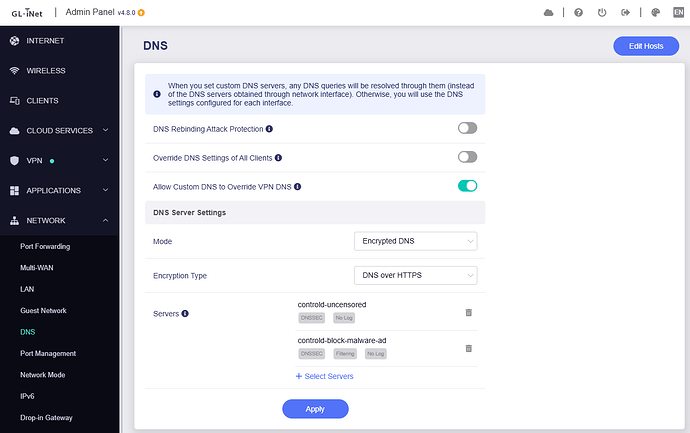Click the Select Servers link
This screenshot has height=433, width=690.
tap(324, 376)
